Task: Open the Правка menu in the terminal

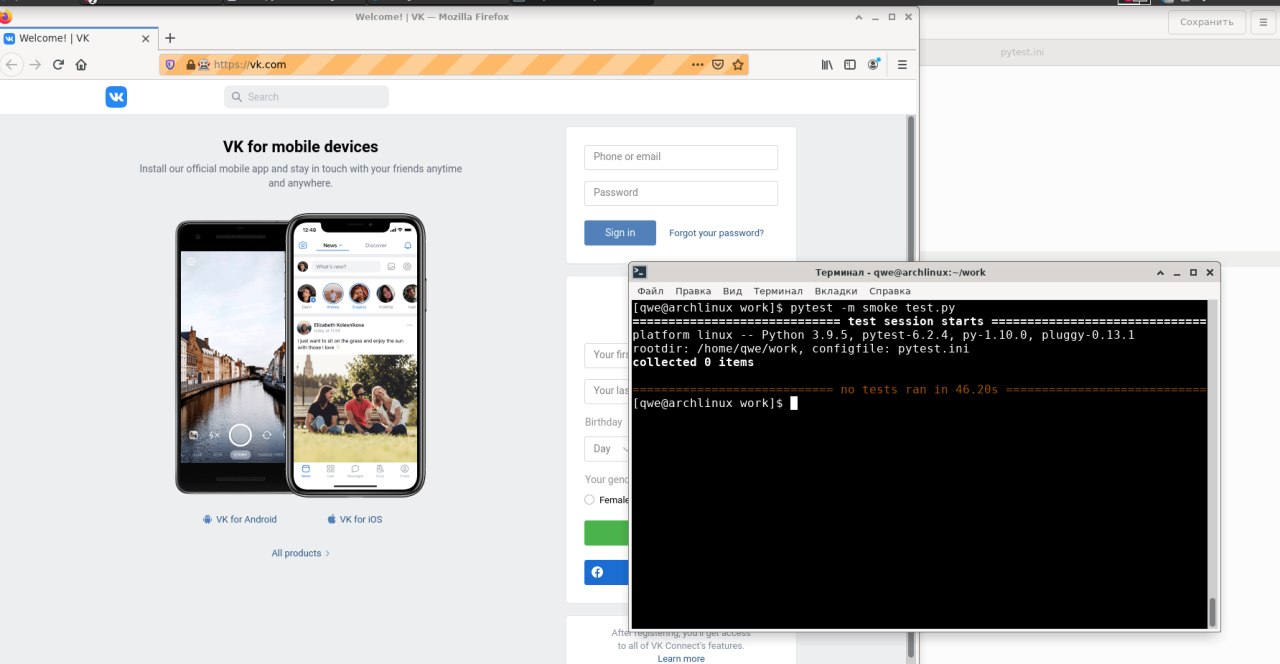Action: tap(693, 291)
